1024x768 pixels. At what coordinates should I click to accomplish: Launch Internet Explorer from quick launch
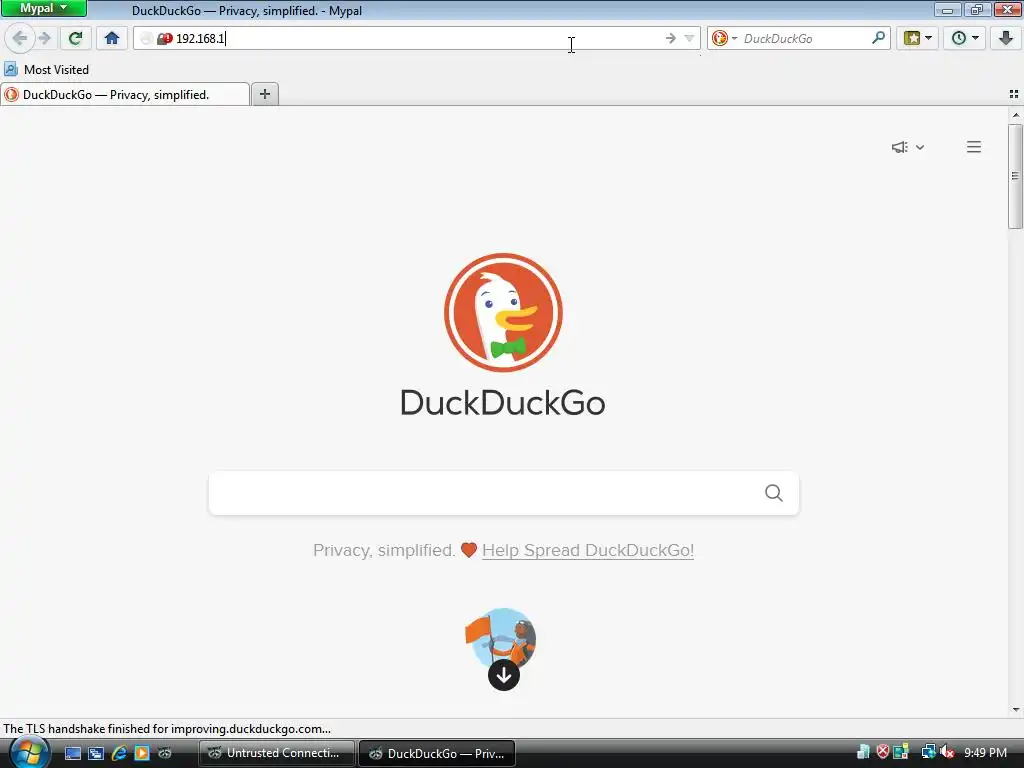[x=119, y=753]
